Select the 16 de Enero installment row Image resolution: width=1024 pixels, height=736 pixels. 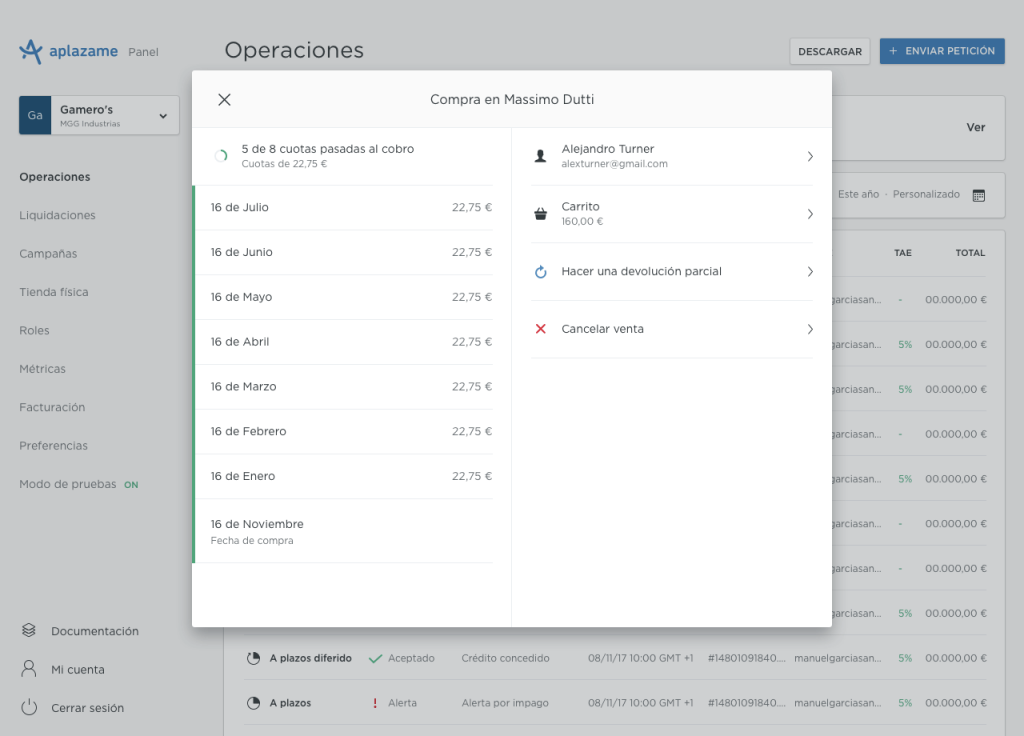tap(344, 476)
